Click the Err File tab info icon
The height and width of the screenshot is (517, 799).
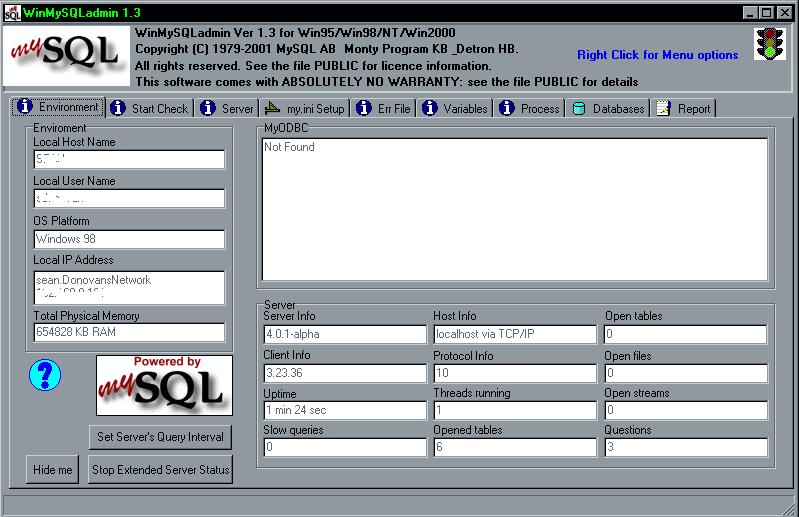click(x=363, y=107)
